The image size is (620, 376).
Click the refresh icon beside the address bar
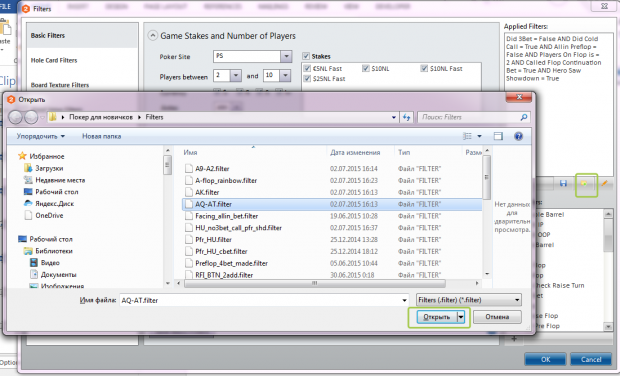(406, 117)
